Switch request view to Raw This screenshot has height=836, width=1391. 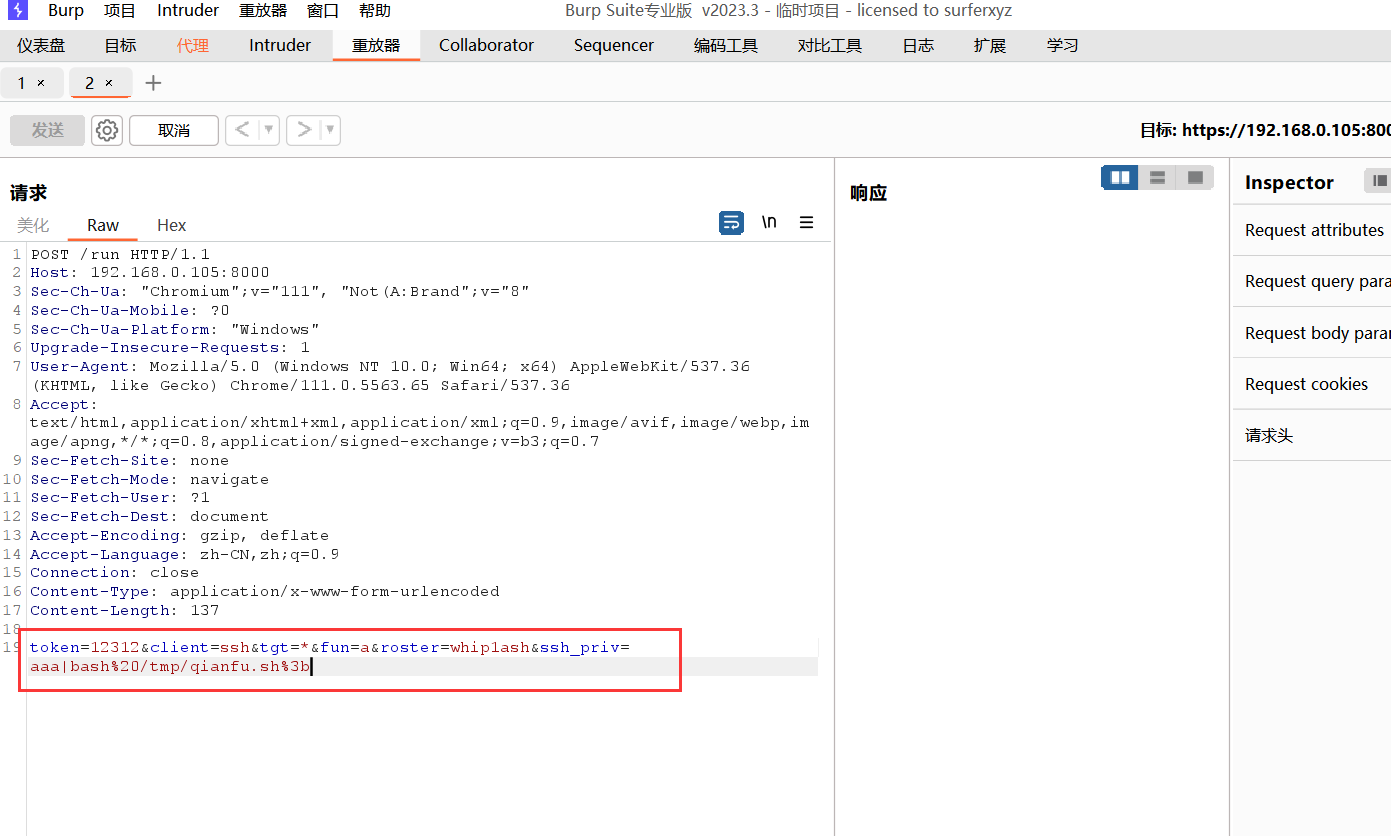[103, 225]
